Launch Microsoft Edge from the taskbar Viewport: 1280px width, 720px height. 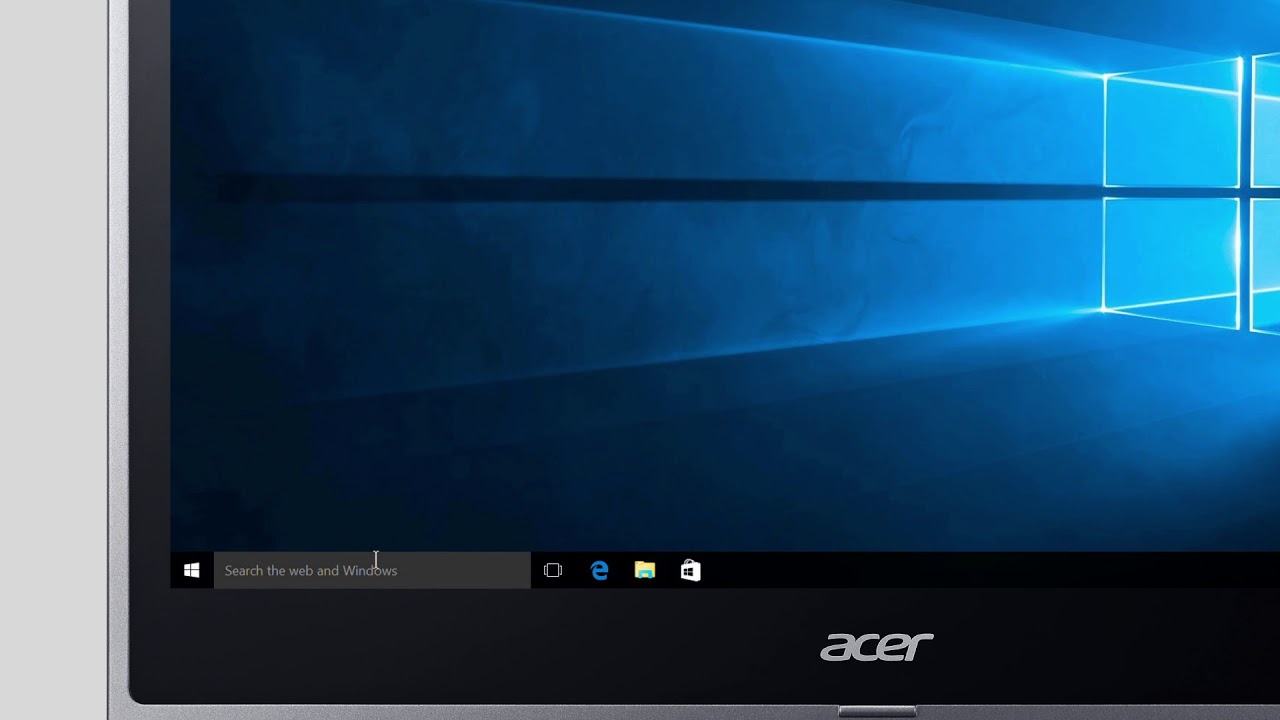pos(599,570)
